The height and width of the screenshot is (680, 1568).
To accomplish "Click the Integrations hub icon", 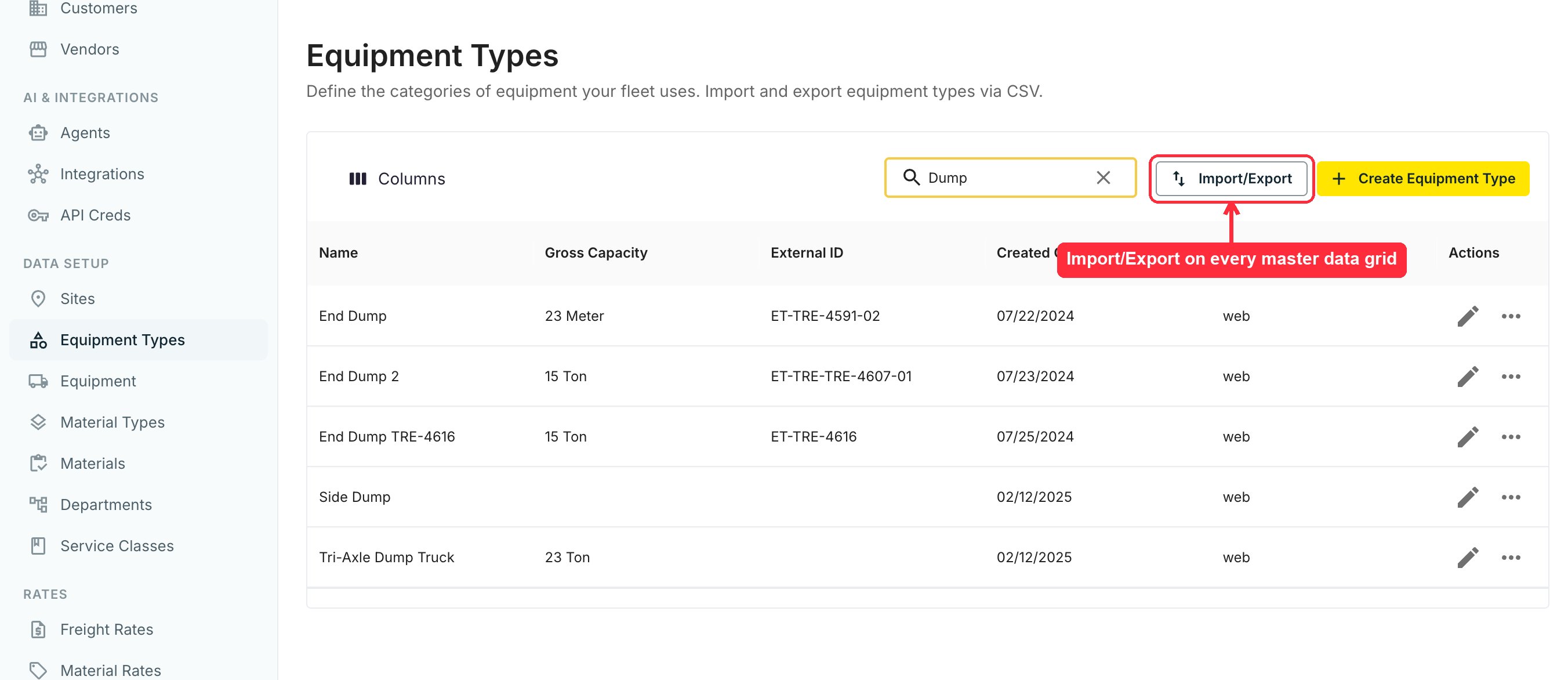I will pos(38,174).
